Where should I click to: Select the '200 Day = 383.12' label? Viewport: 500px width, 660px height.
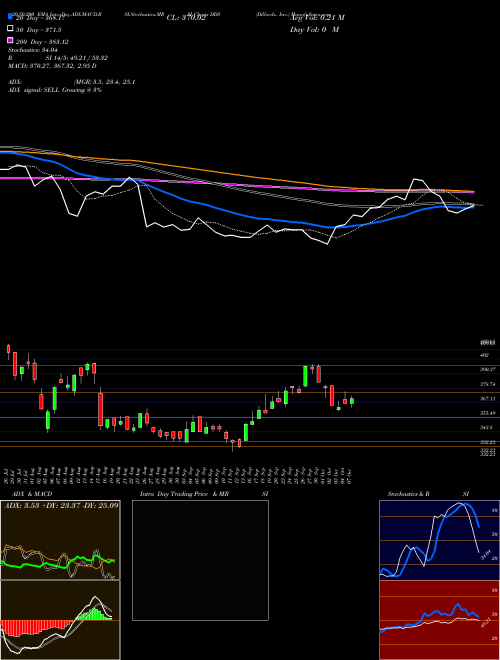tap(42, 42)
